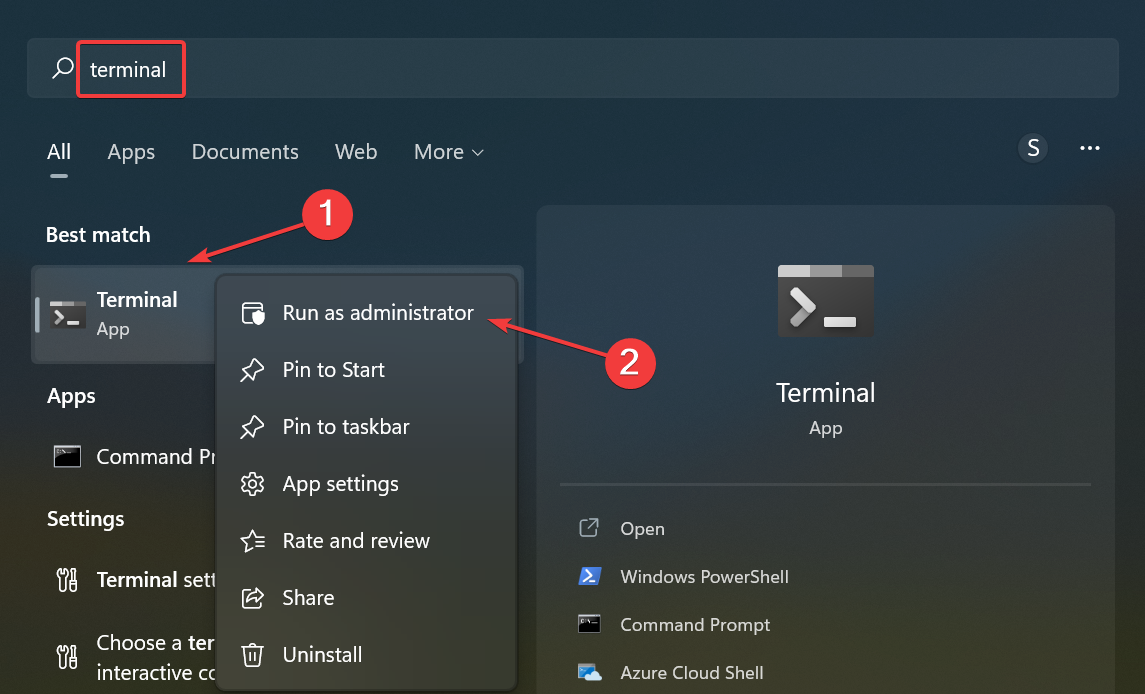Click the large Terminal icon in preview pane

[x=825, y=301]
